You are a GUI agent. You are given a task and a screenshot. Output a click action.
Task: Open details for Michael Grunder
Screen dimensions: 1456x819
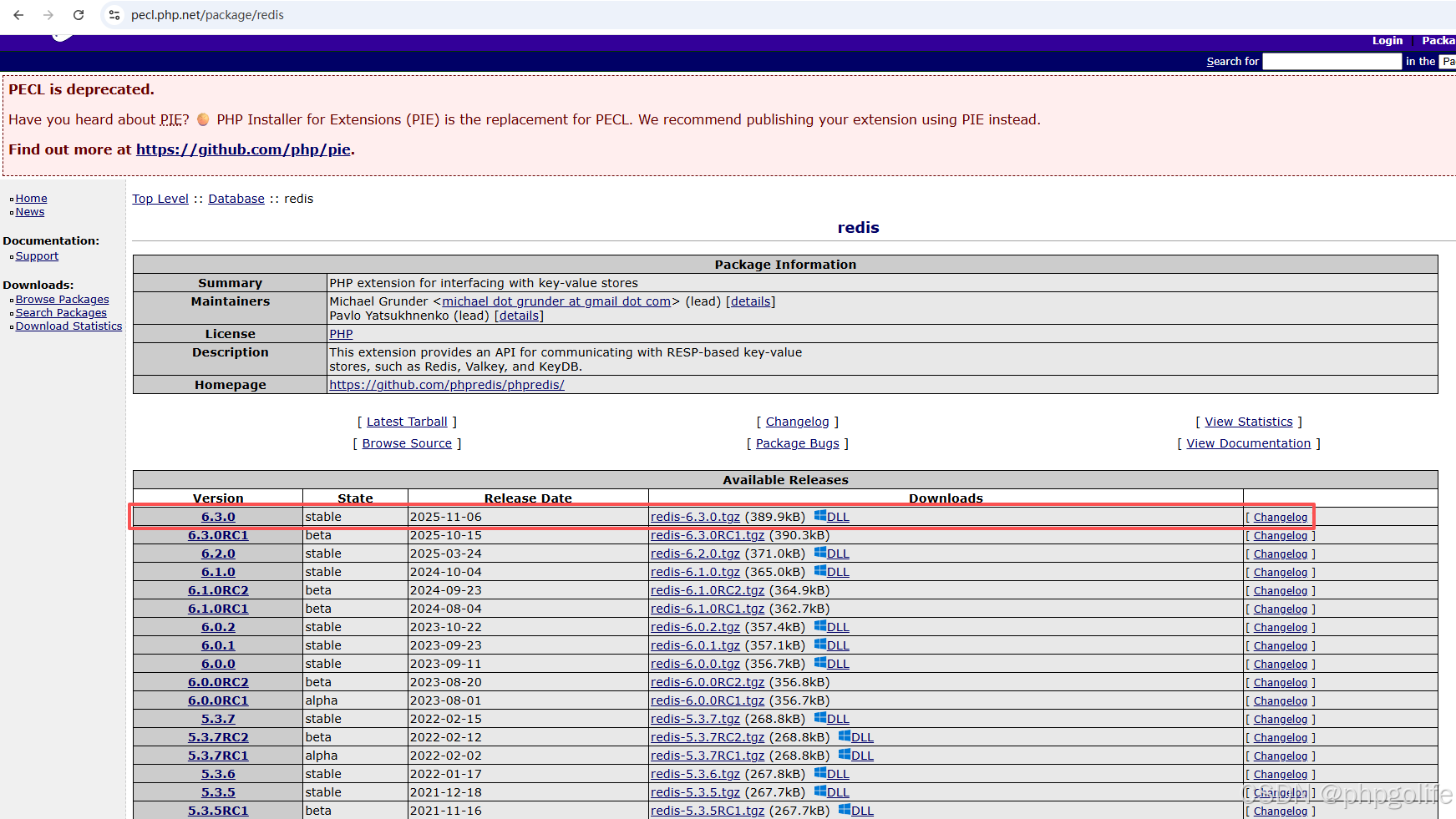(x=750, y=301)
